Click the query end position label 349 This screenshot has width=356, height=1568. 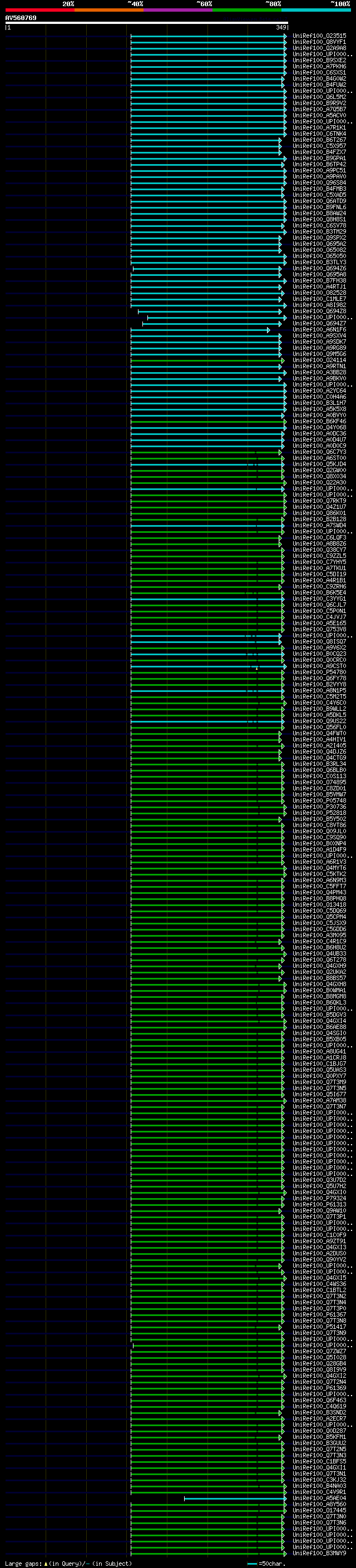click(x=281, y=27)
